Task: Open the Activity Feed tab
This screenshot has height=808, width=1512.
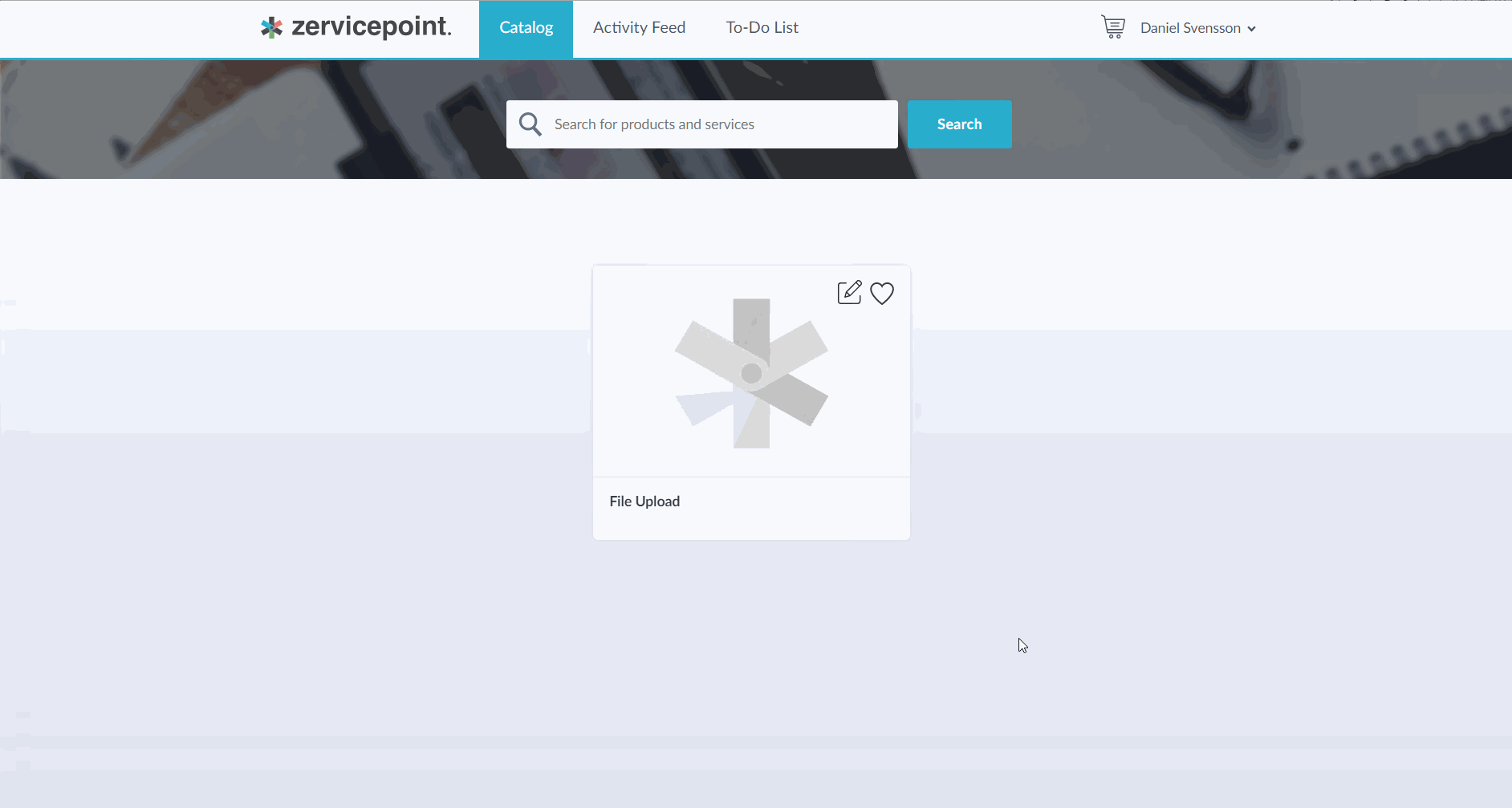Action: [639, 28]
